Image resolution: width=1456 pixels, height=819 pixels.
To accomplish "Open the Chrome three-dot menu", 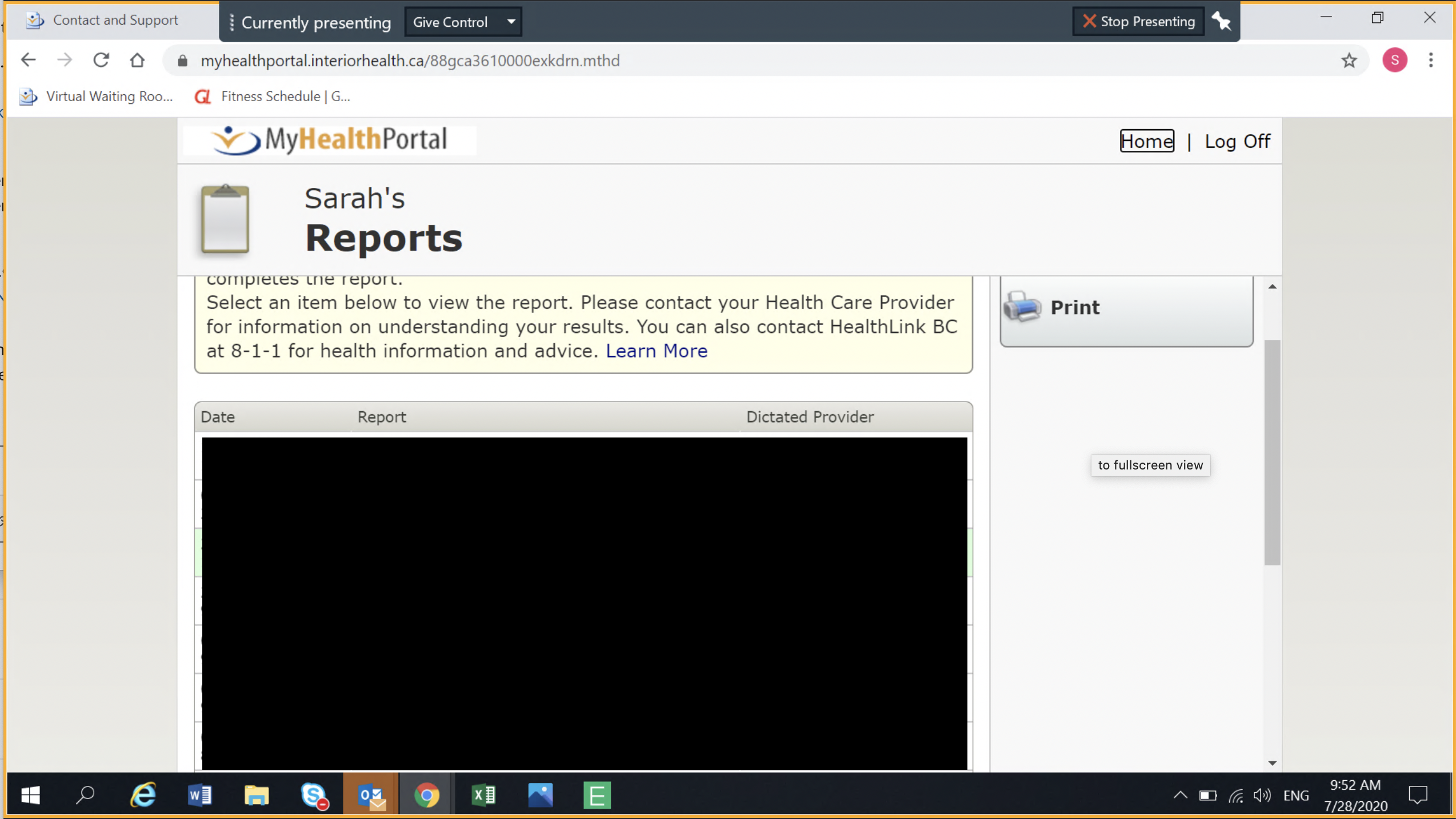I will pyautogui.click(x=1431, y=61).
